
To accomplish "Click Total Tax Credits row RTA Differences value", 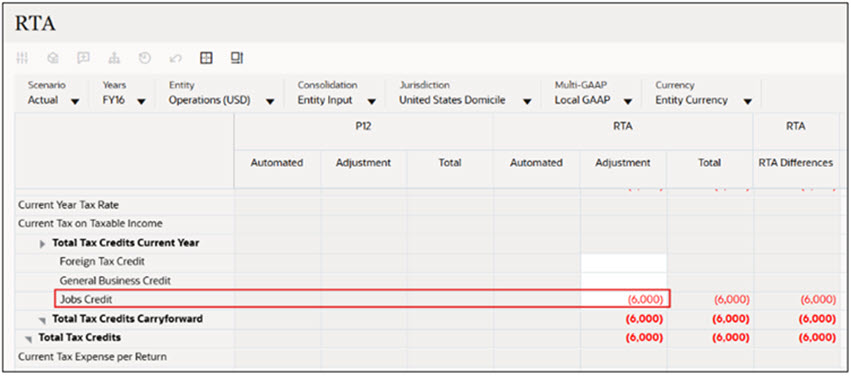I will (817, 337).
